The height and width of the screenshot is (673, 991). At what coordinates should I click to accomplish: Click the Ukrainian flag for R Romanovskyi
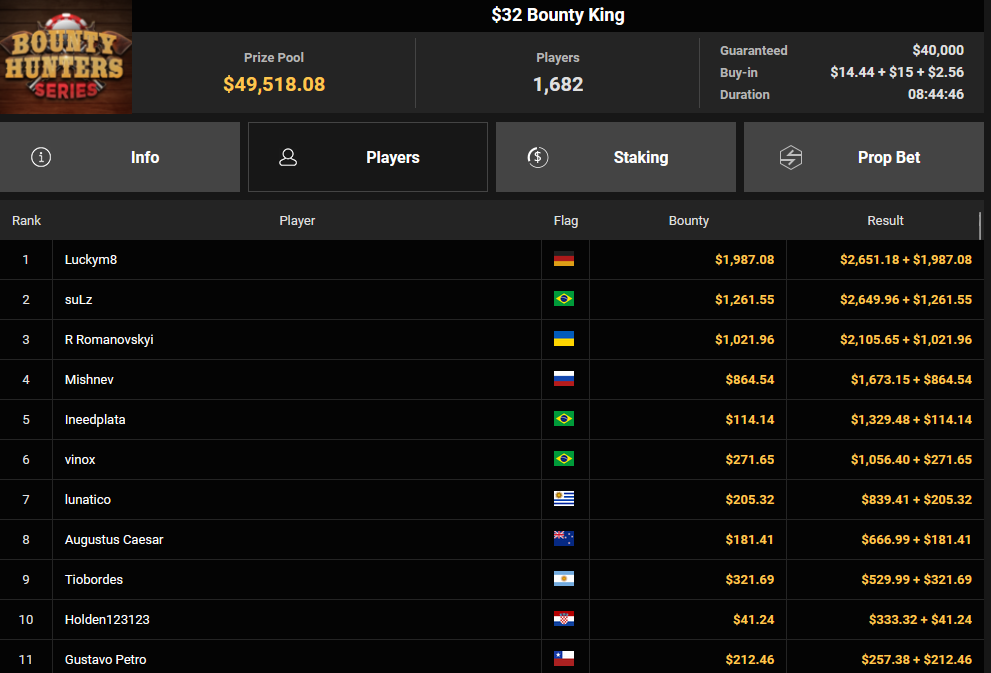[x=564, y=340]
